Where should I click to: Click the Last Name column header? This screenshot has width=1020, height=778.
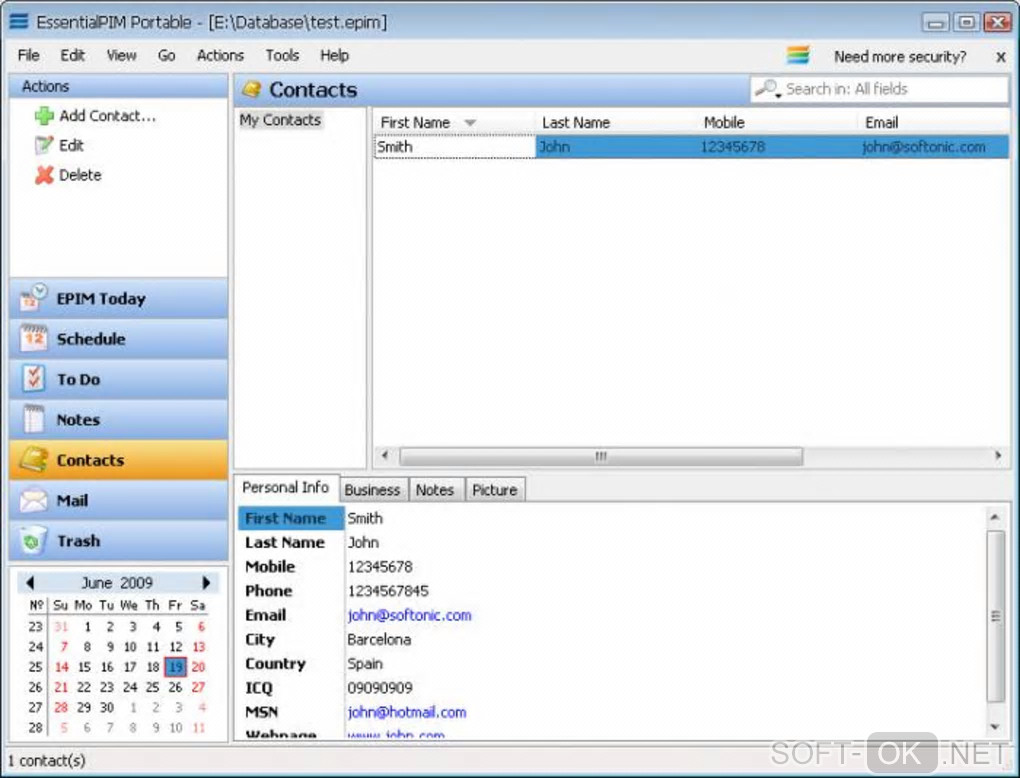click(576, 122)
